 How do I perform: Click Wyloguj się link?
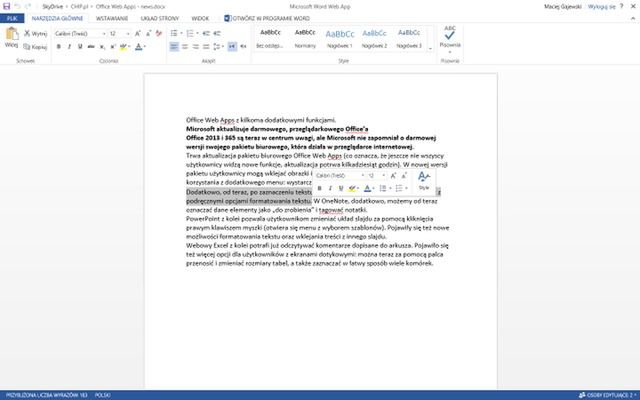601,7
